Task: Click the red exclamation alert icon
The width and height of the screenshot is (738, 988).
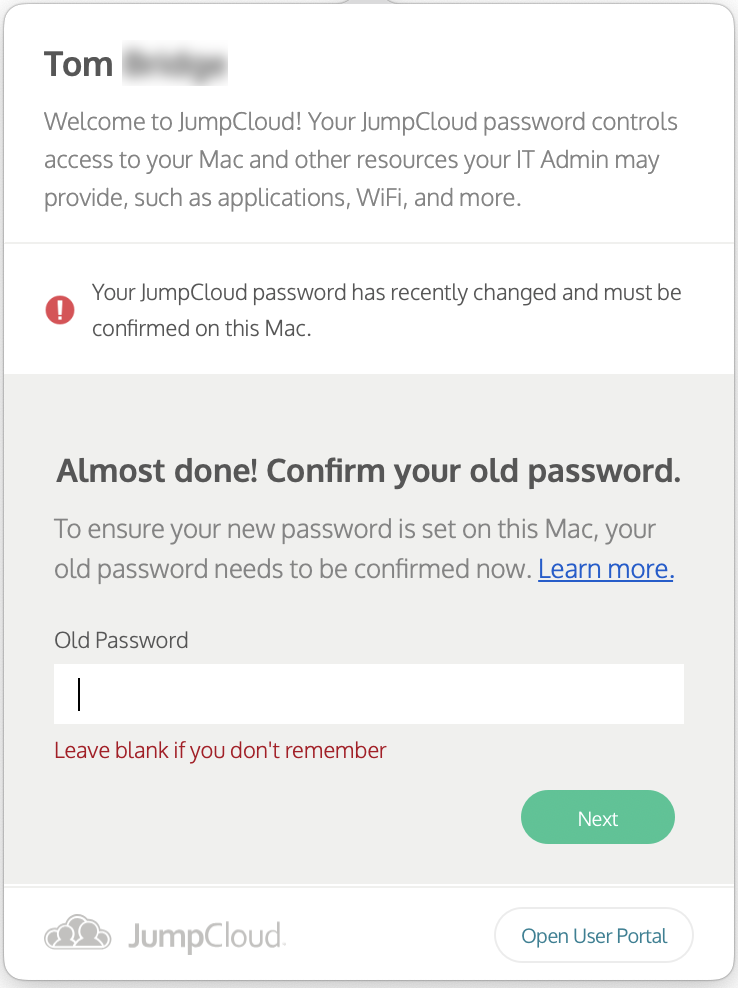Action: pyautogui.click(x=60, y=310)
